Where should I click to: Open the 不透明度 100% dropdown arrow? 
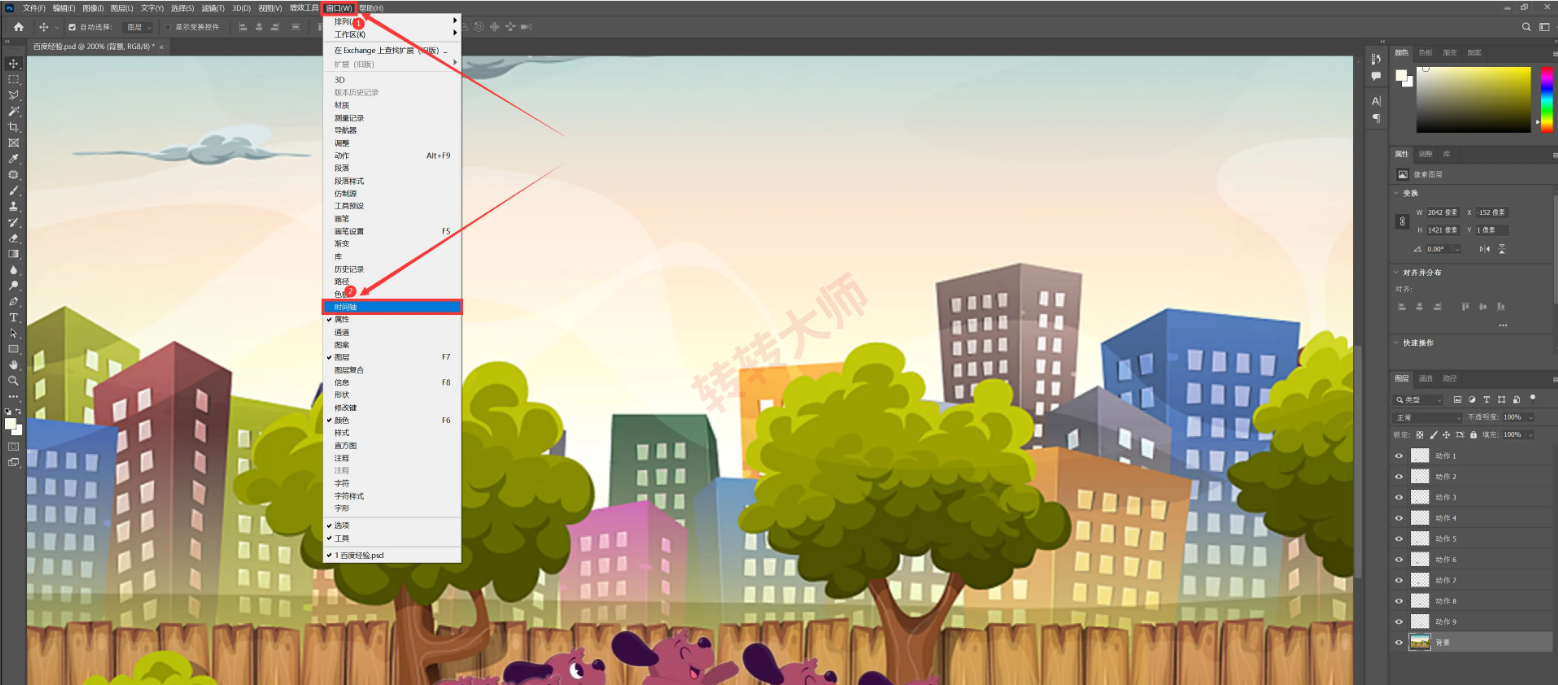(1530, 417)
